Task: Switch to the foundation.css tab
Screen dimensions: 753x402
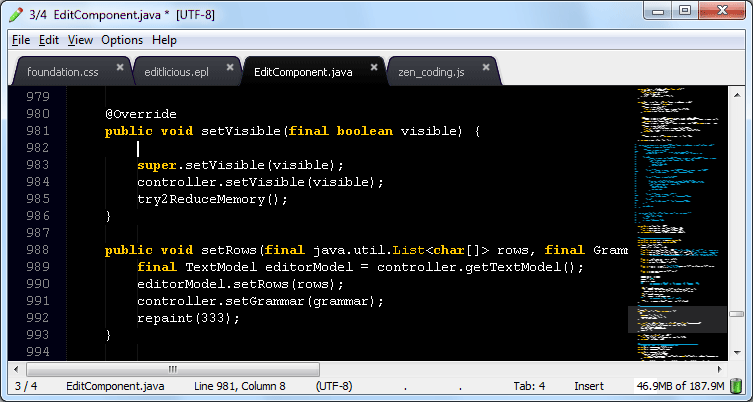Action: click(62, 72)
